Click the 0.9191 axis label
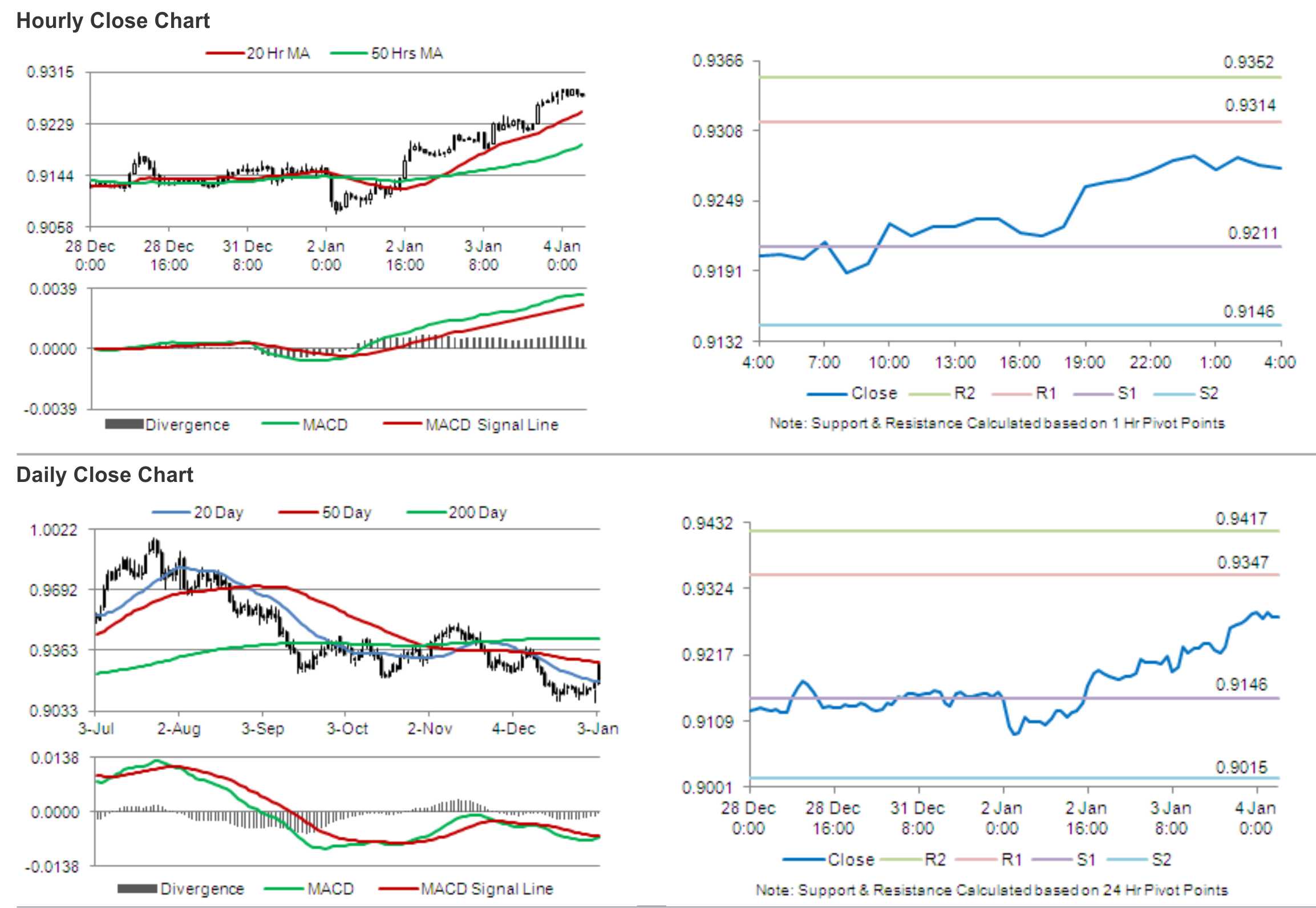The width and height of the screenshot is (1316, 908). tap(718, 271)
